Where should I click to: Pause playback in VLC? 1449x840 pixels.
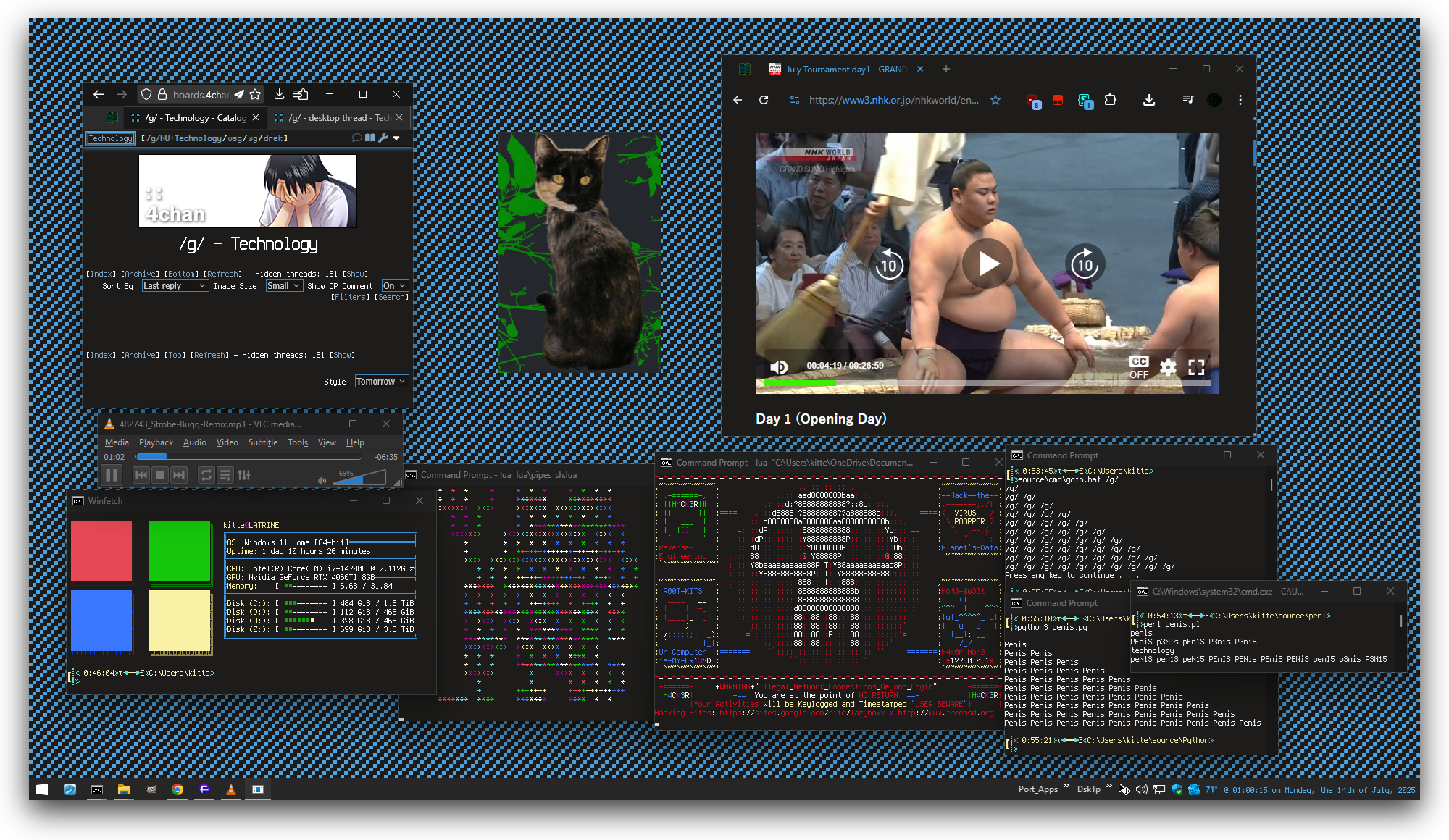[112, 475]
